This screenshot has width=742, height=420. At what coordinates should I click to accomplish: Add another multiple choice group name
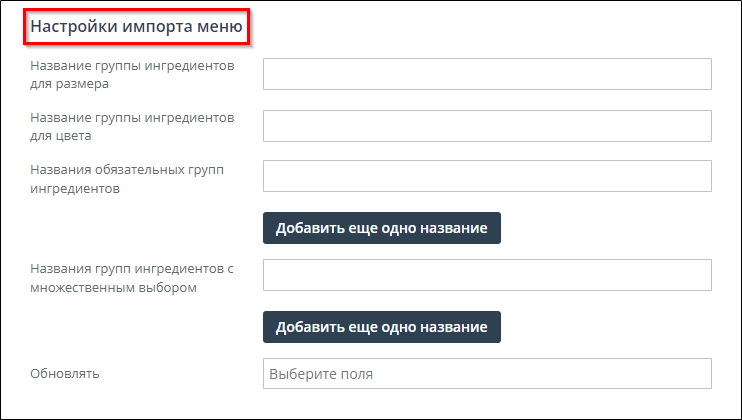tap(381, 327)
